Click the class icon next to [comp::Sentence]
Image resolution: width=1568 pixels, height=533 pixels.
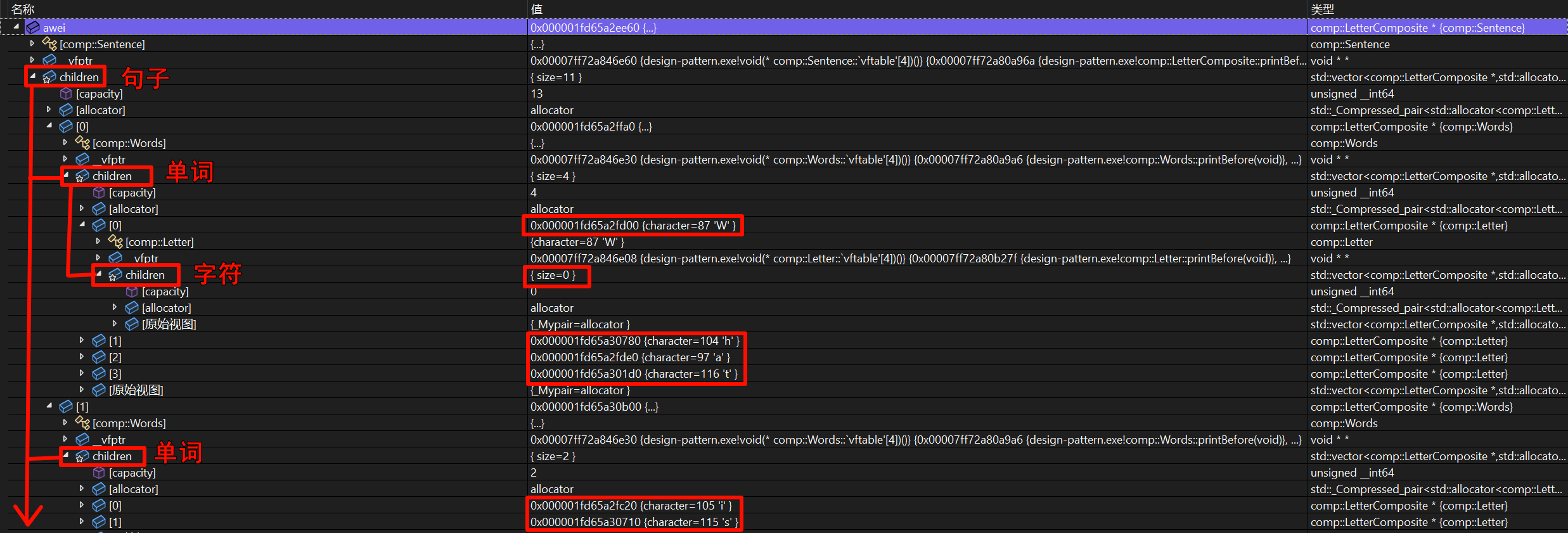pyautogui.click(x=49, y=44)
